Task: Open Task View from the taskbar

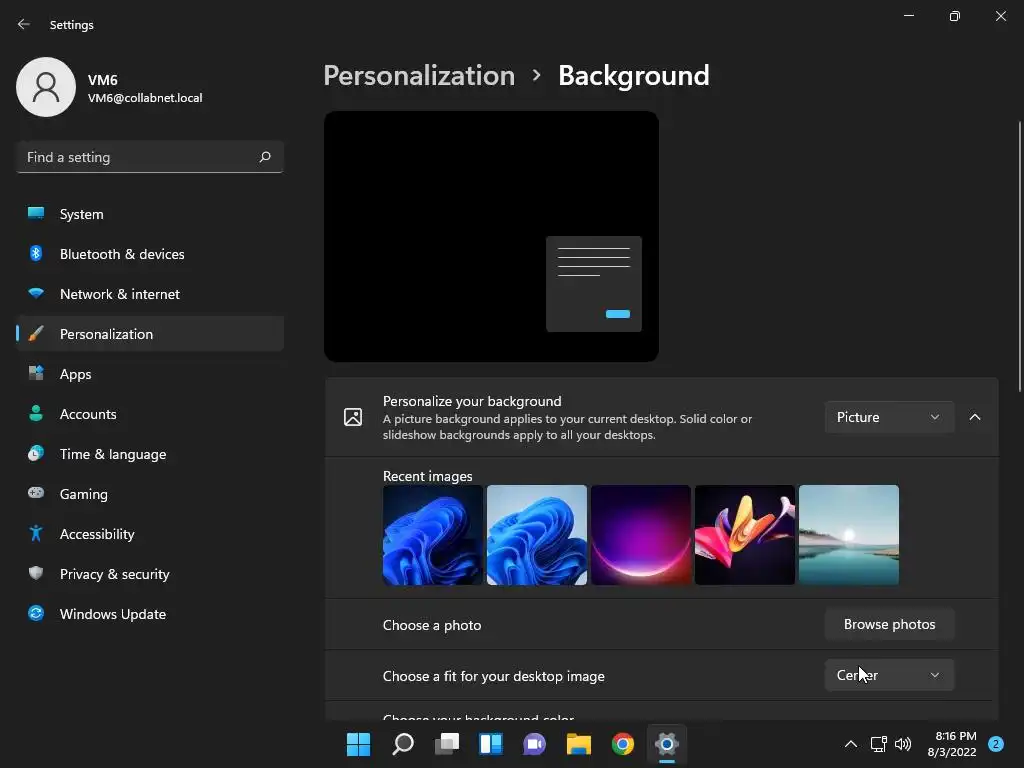Action: pyautogui.click(x=447, y=744)
